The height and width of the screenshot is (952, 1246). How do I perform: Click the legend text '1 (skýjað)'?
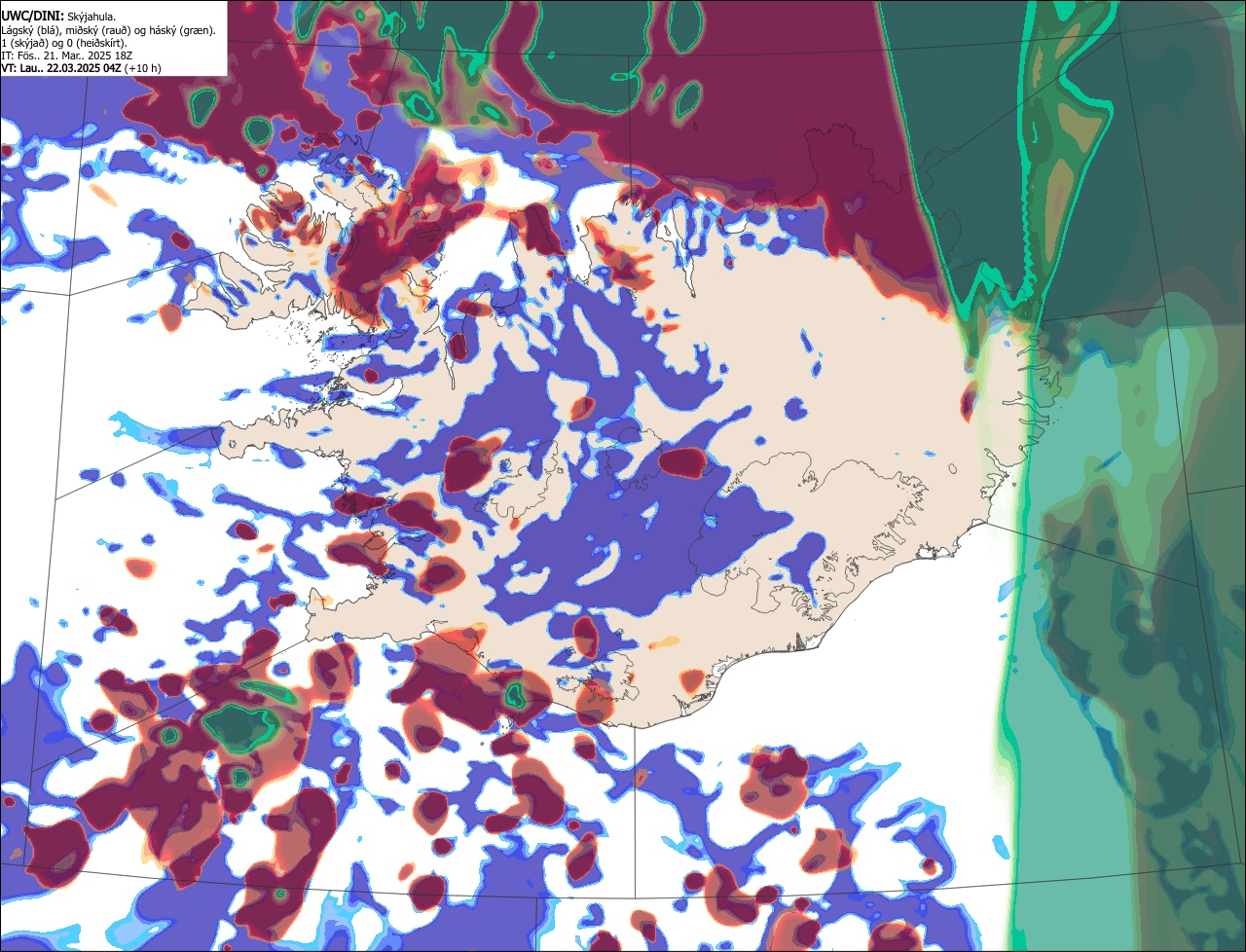(x=24, y=44)
